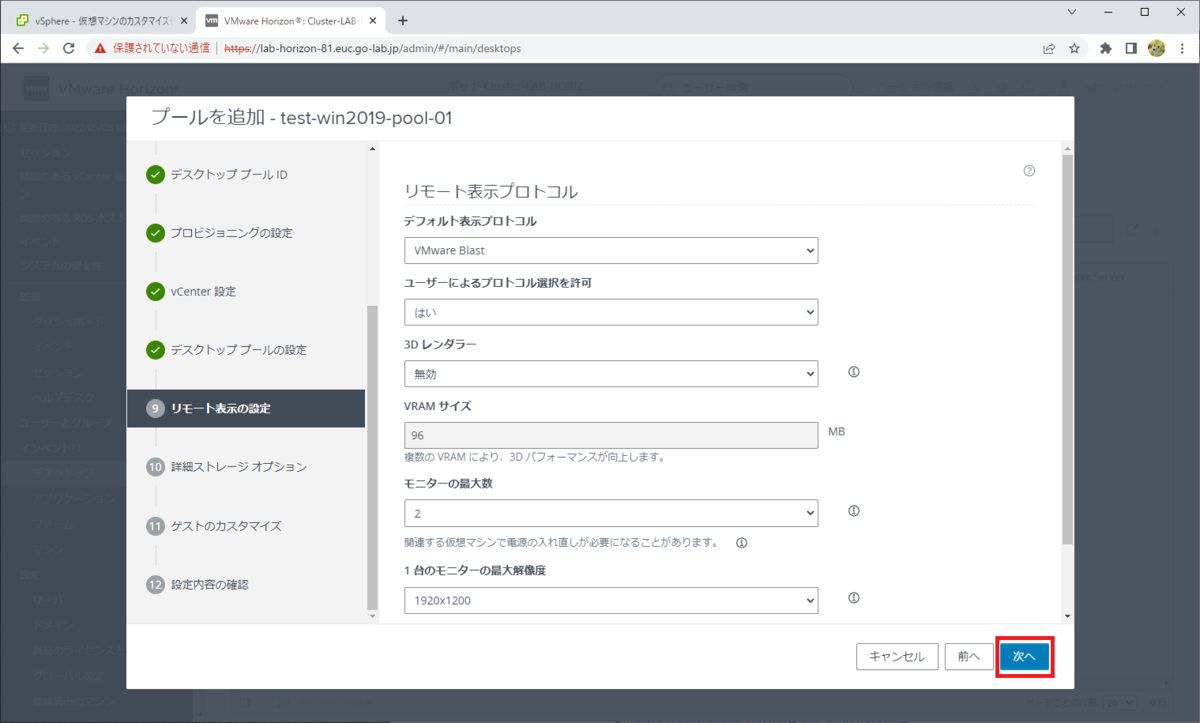The width and height of the screenshot is (1200, 723).
Task: Open the デフォルト表示プロトコル dropdown showing VMware Blast
Action: (x=611, y=250)
